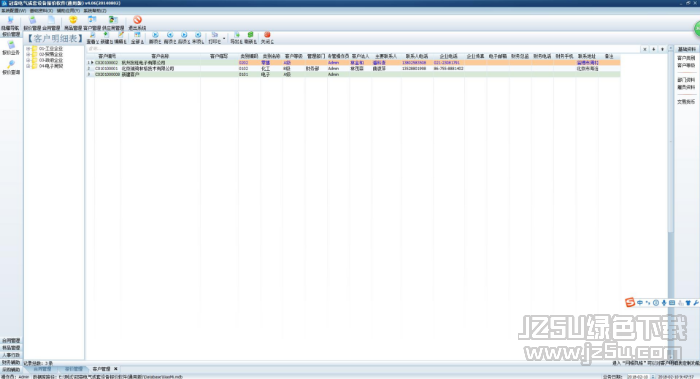
Task: Open 人事行政 section in left navigation
Action: click(x=11, y=355)
